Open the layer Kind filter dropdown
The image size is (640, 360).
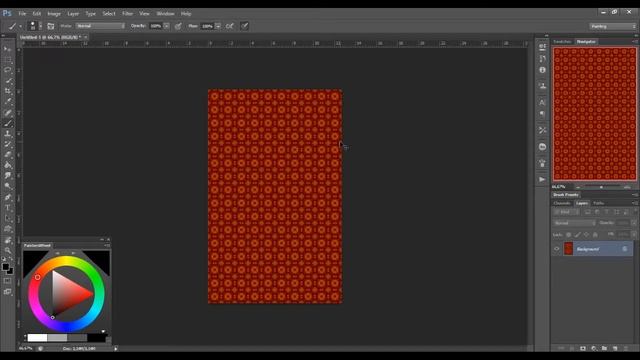point(566,212)
